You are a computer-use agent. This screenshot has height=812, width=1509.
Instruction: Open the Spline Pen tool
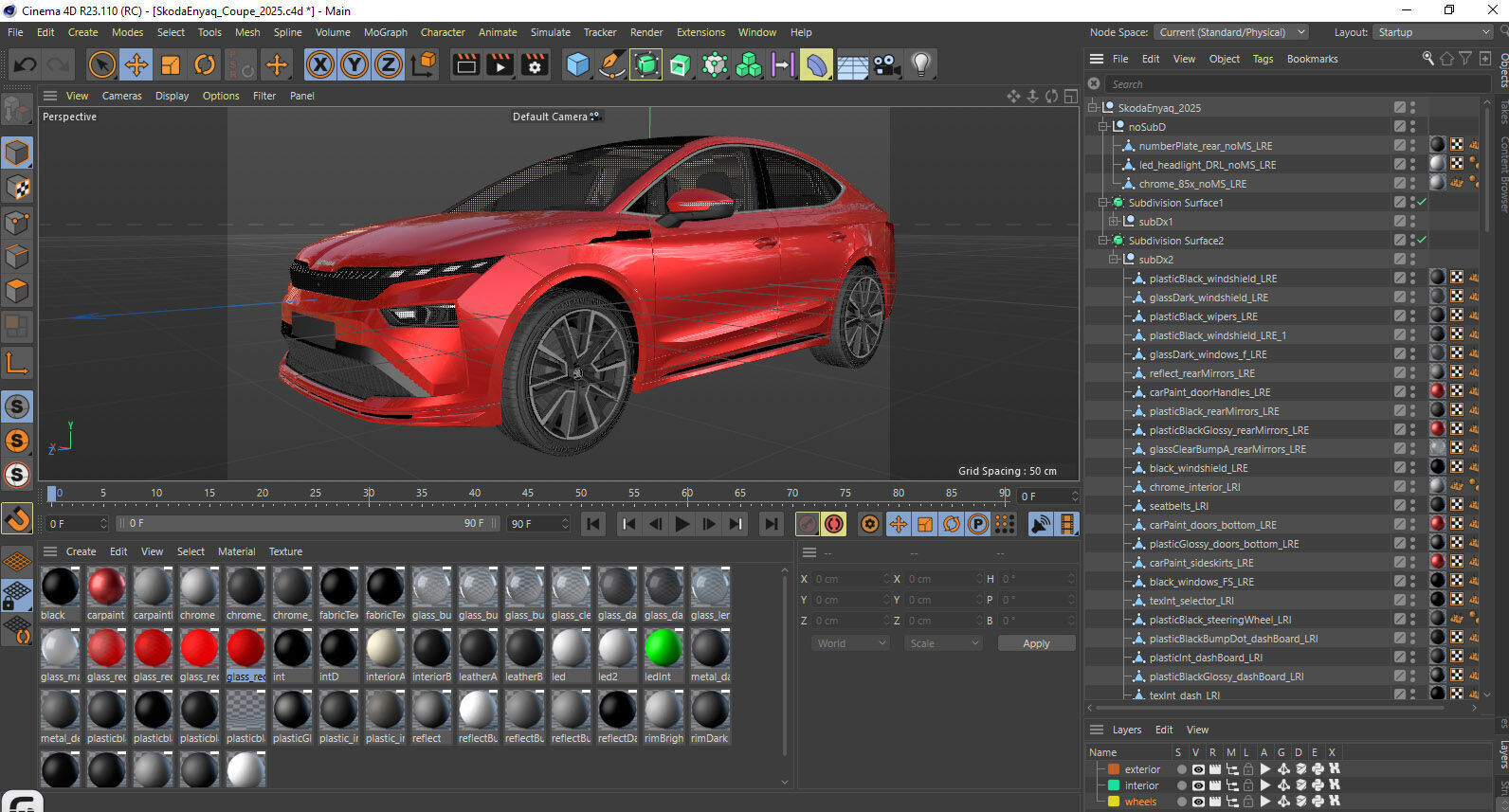point(612,64)
